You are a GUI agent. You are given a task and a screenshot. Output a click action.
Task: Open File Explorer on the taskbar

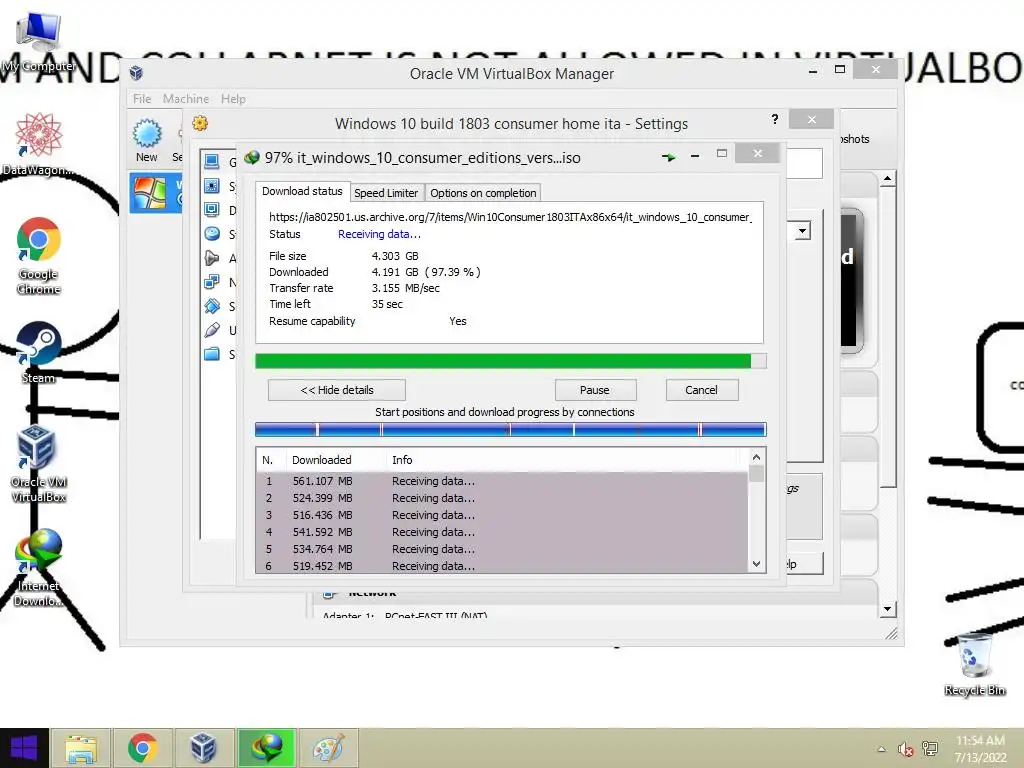pos(80,748)
